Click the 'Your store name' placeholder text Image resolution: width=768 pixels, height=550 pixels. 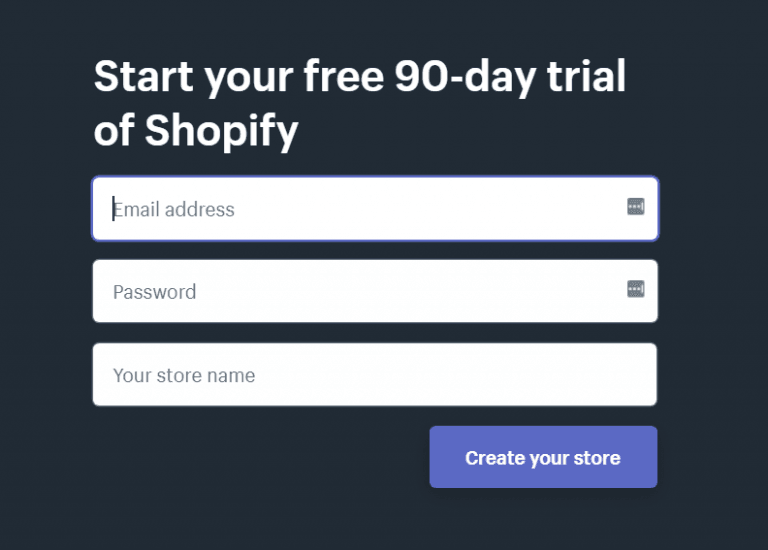pyautogui.click(x=184, y=376)
